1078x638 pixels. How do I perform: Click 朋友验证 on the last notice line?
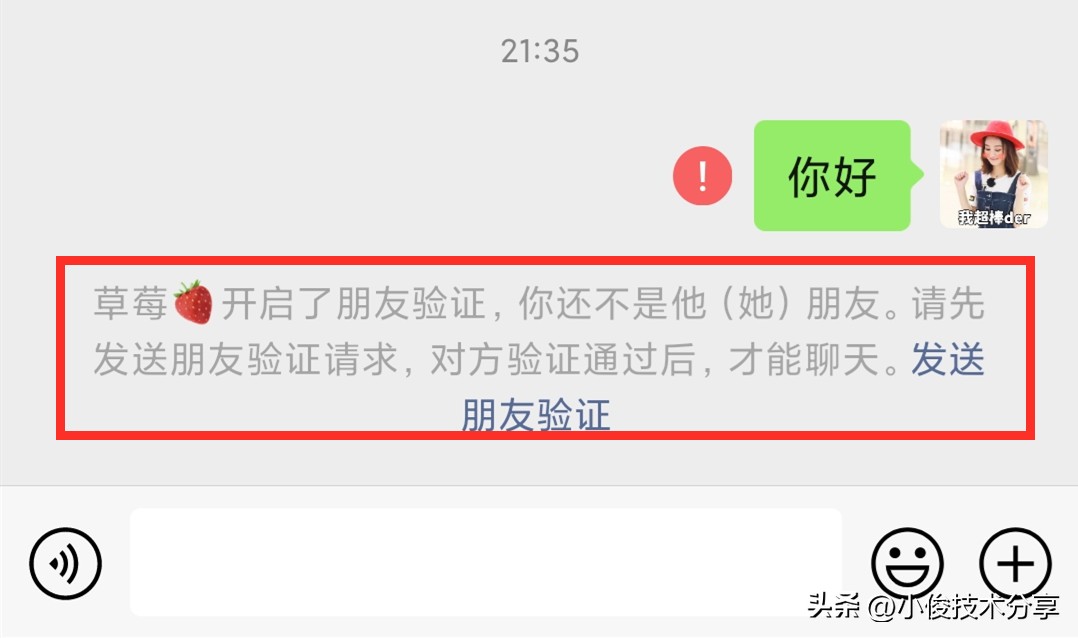point(536,415)
